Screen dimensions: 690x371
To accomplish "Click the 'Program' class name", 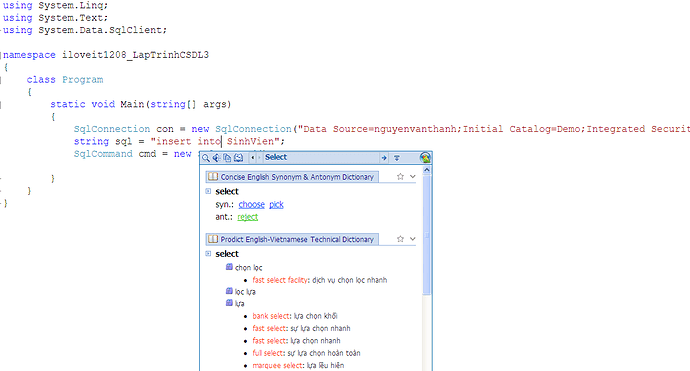I will pos(82,80).
